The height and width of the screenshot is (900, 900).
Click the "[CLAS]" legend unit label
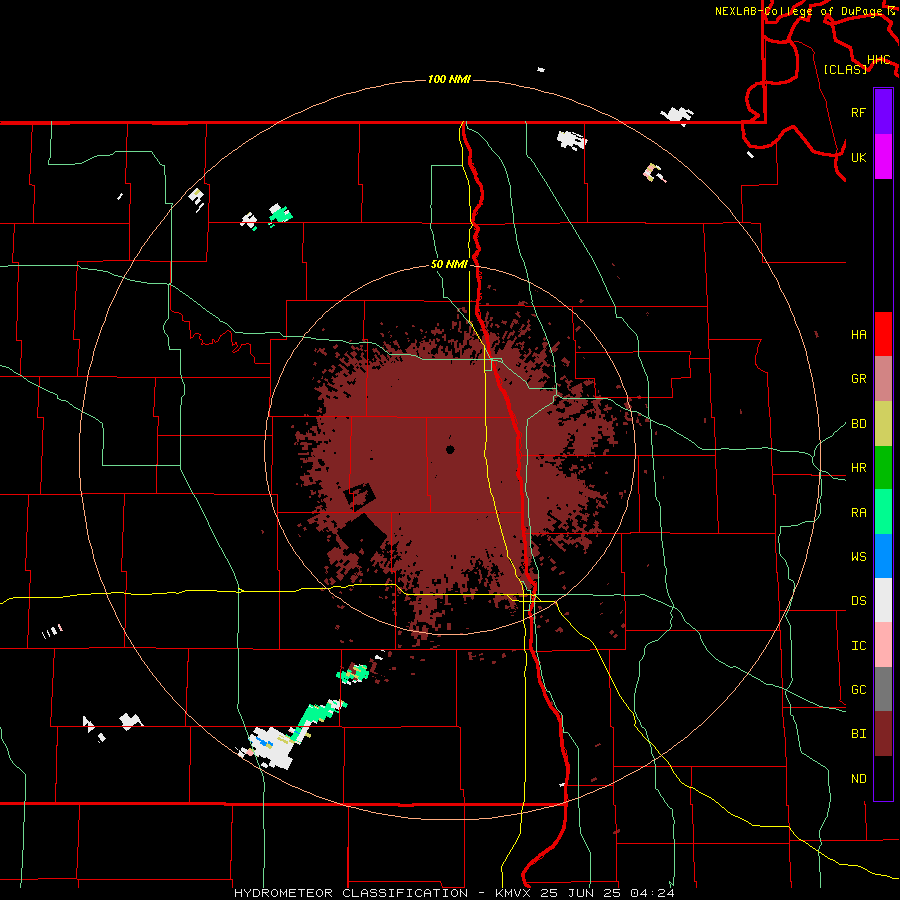845,69
